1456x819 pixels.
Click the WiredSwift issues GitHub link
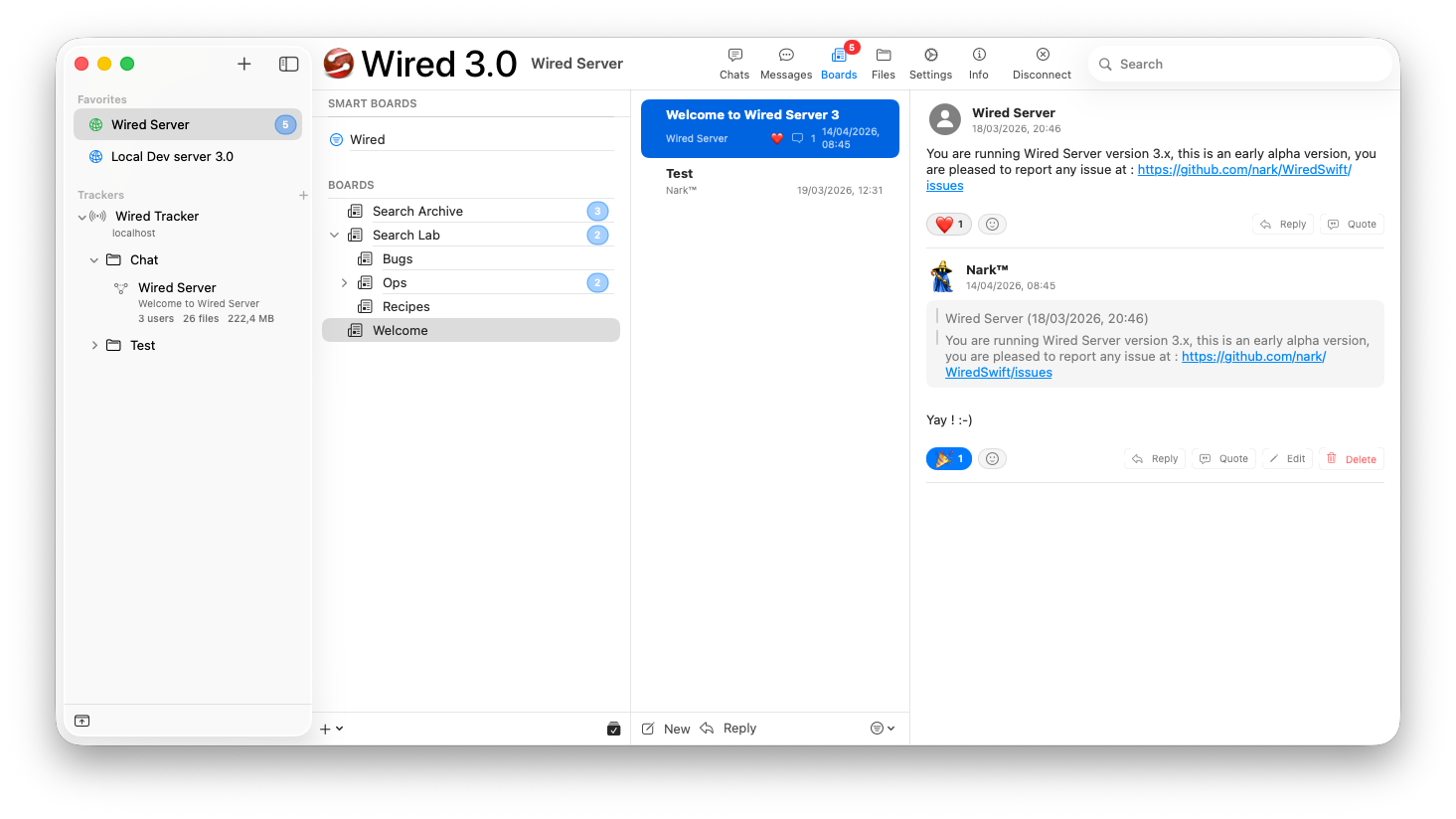(1242, 169)
